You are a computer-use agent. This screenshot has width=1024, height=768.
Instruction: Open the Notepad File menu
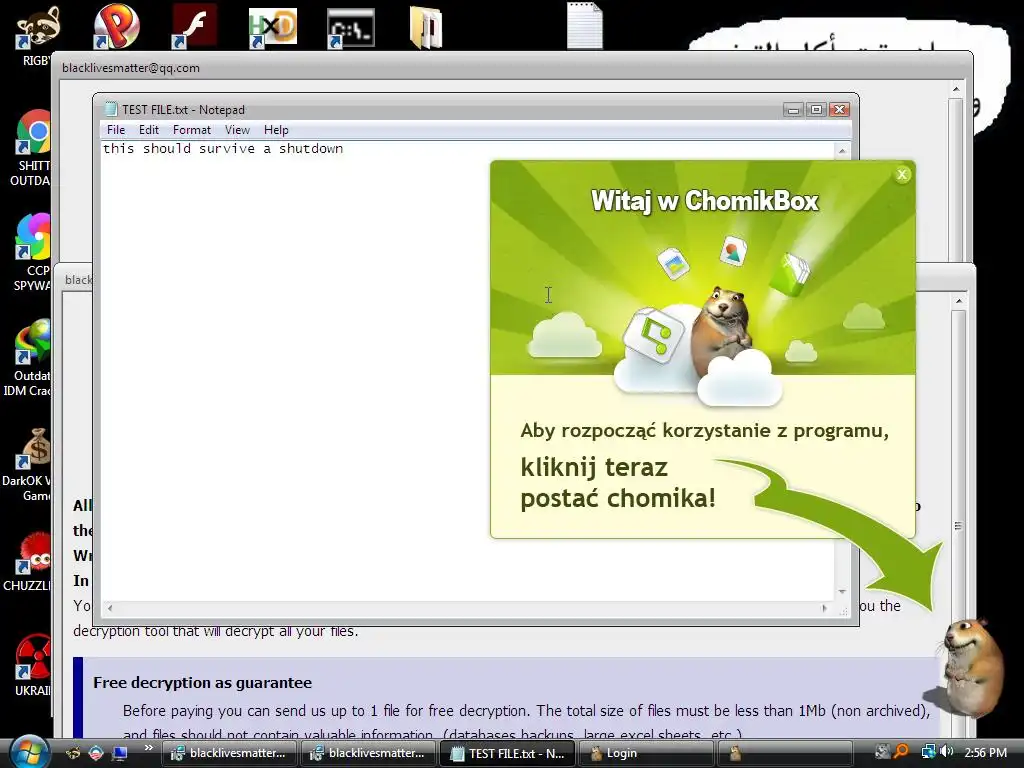(x=116, y=130)
